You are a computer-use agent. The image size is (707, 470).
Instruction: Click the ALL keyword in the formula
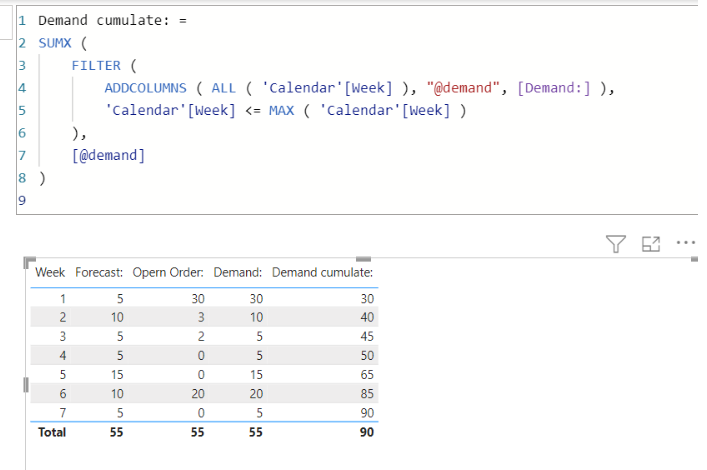click(x=224, y=88)
